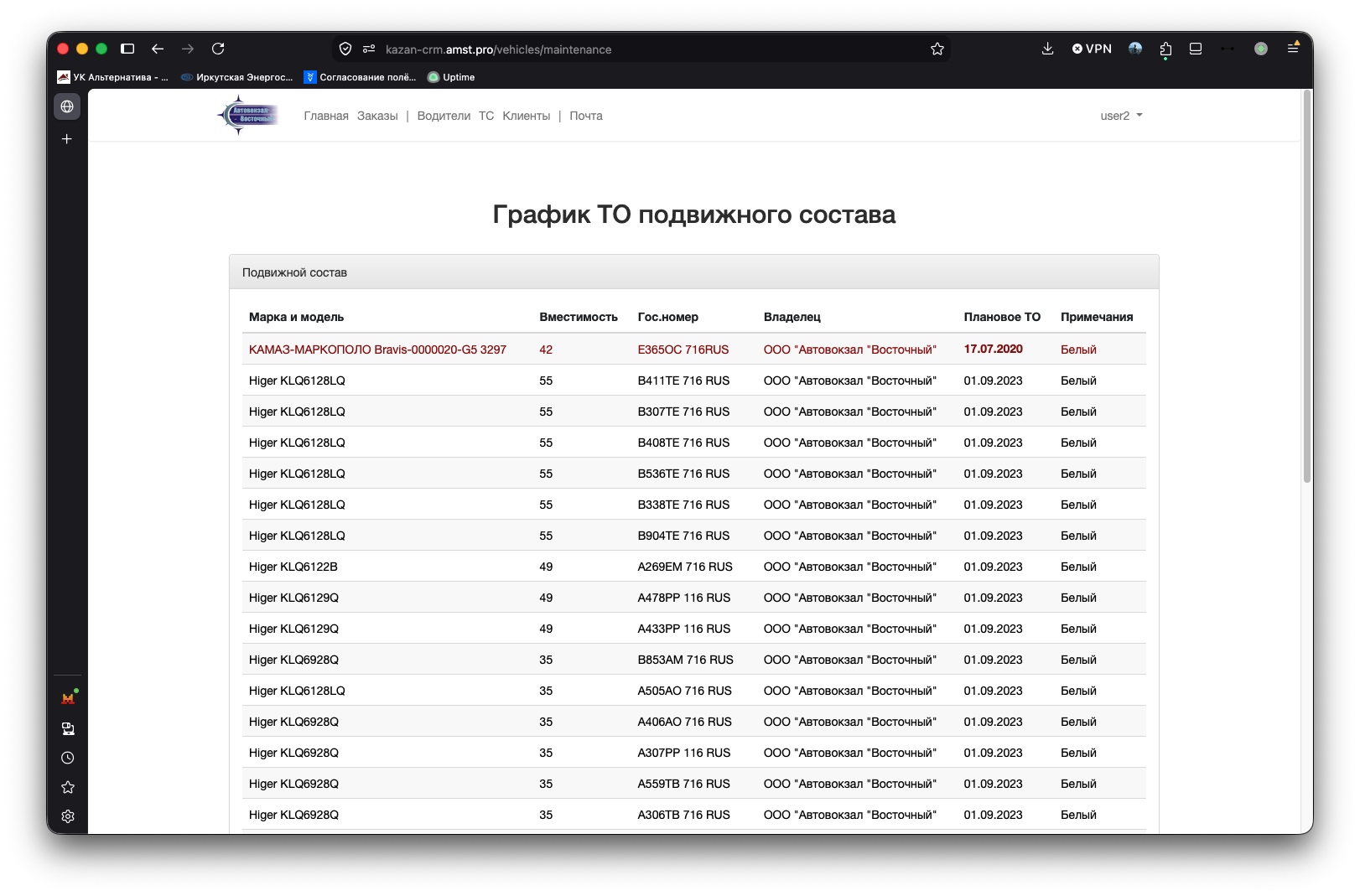Click plate number Е365ОС 716RUS

click(x=683, y=350)
